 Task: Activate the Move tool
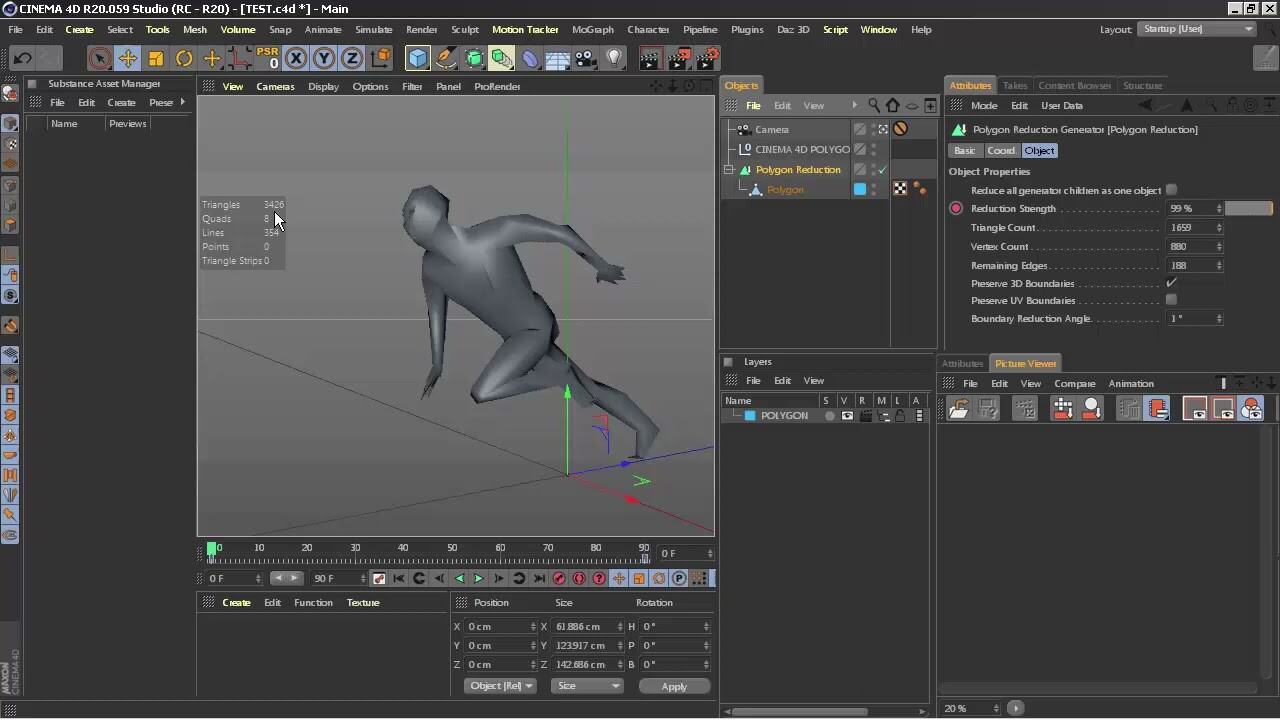point(127,58)
